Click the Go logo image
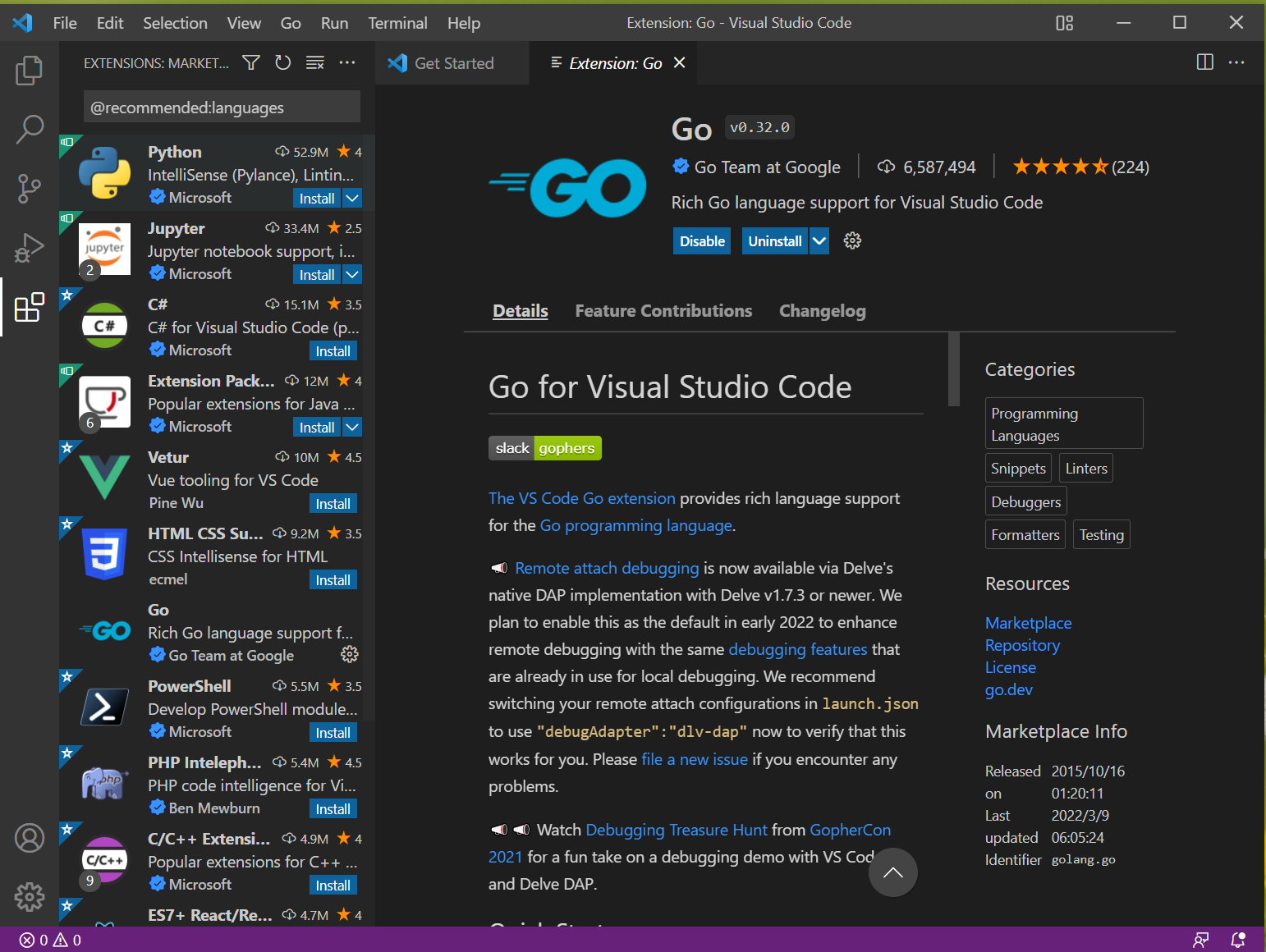Image resolution: width=1266 pixels, height=952 pixels. tap(568, 188)
